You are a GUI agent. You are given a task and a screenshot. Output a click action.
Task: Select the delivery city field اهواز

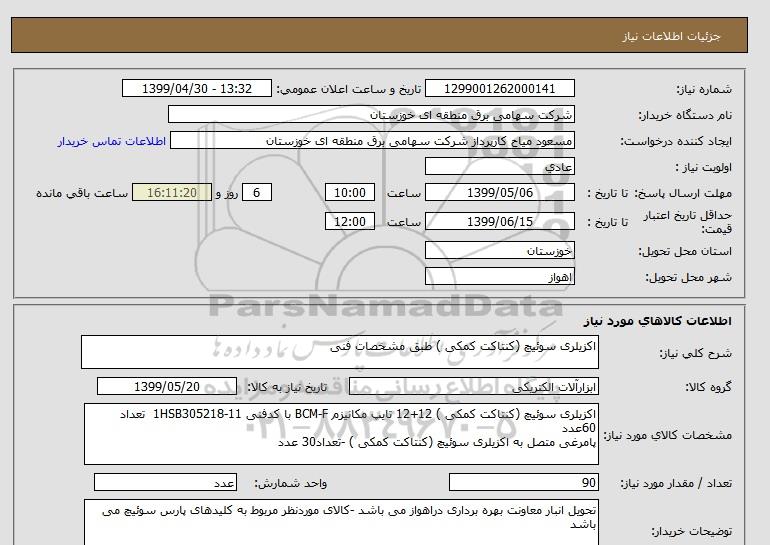pyautogui.click(x=512, y=275)
